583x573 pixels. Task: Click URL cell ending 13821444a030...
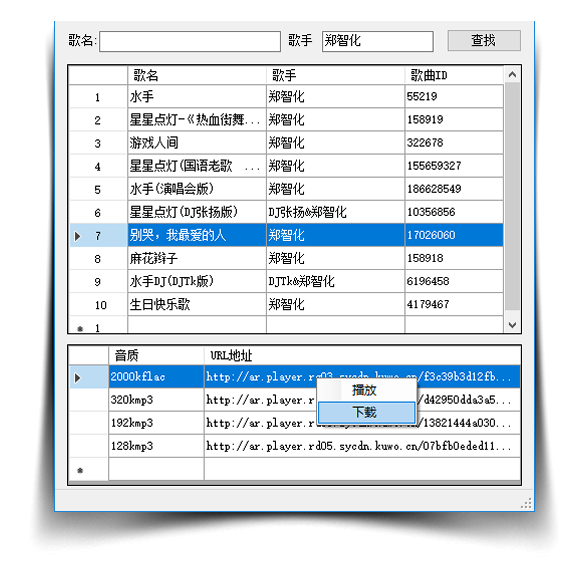tap(362, 423)
